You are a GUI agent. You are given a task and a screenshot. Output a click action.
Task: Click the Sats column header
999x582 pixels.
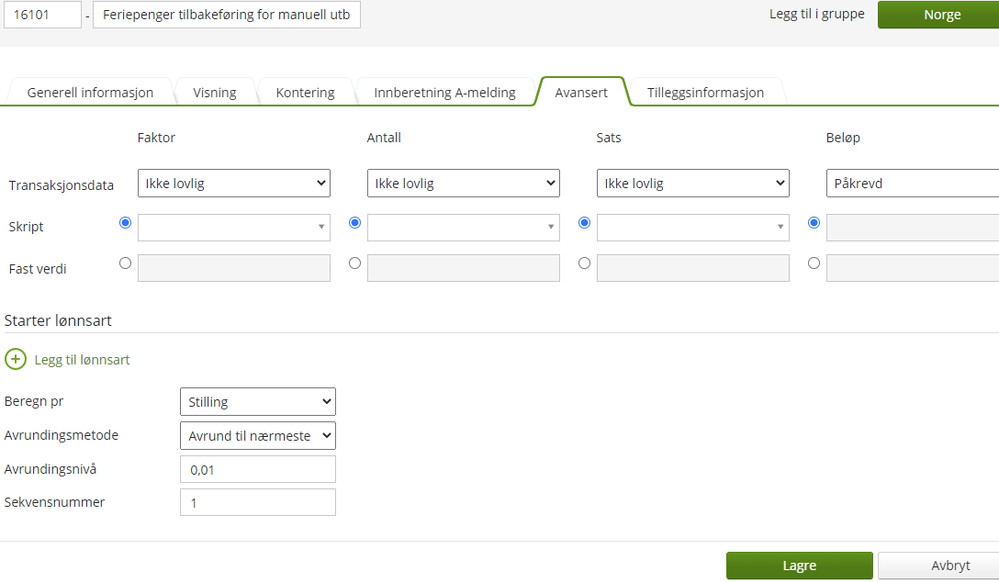pyautogui.click(x=608, y=138)
